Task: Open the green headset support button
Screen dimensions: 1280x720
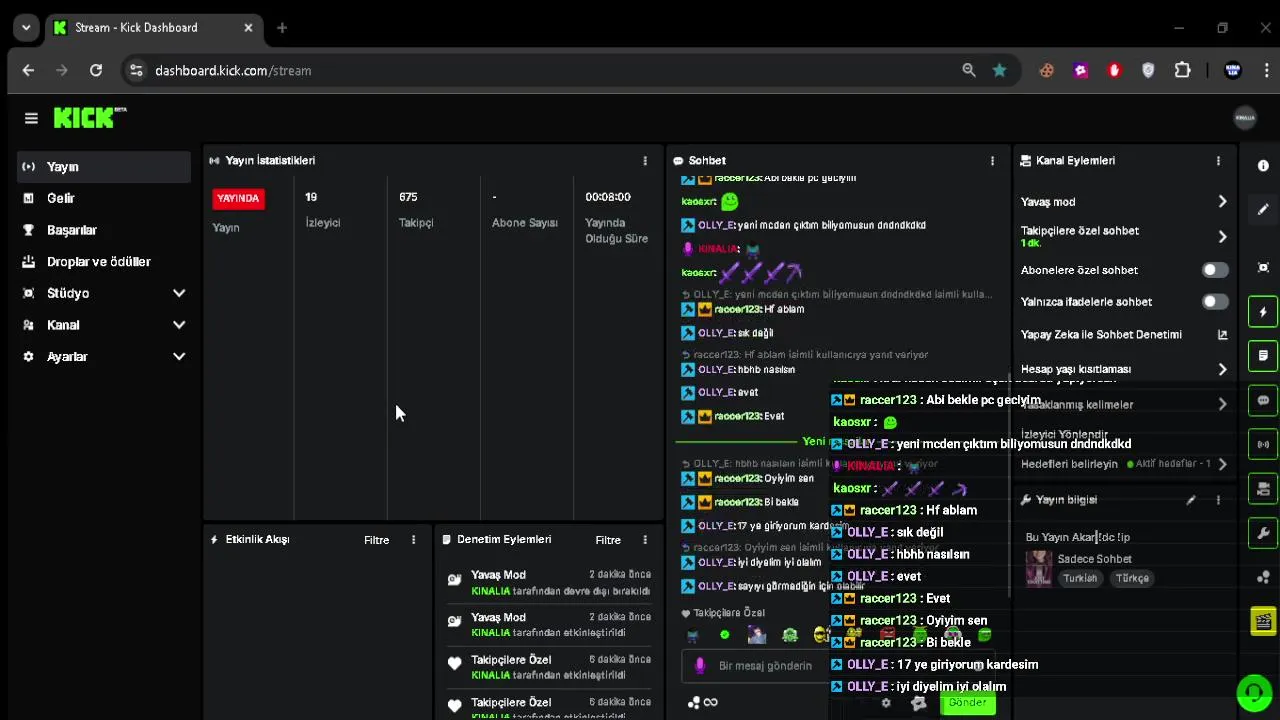Action: 1254,692
